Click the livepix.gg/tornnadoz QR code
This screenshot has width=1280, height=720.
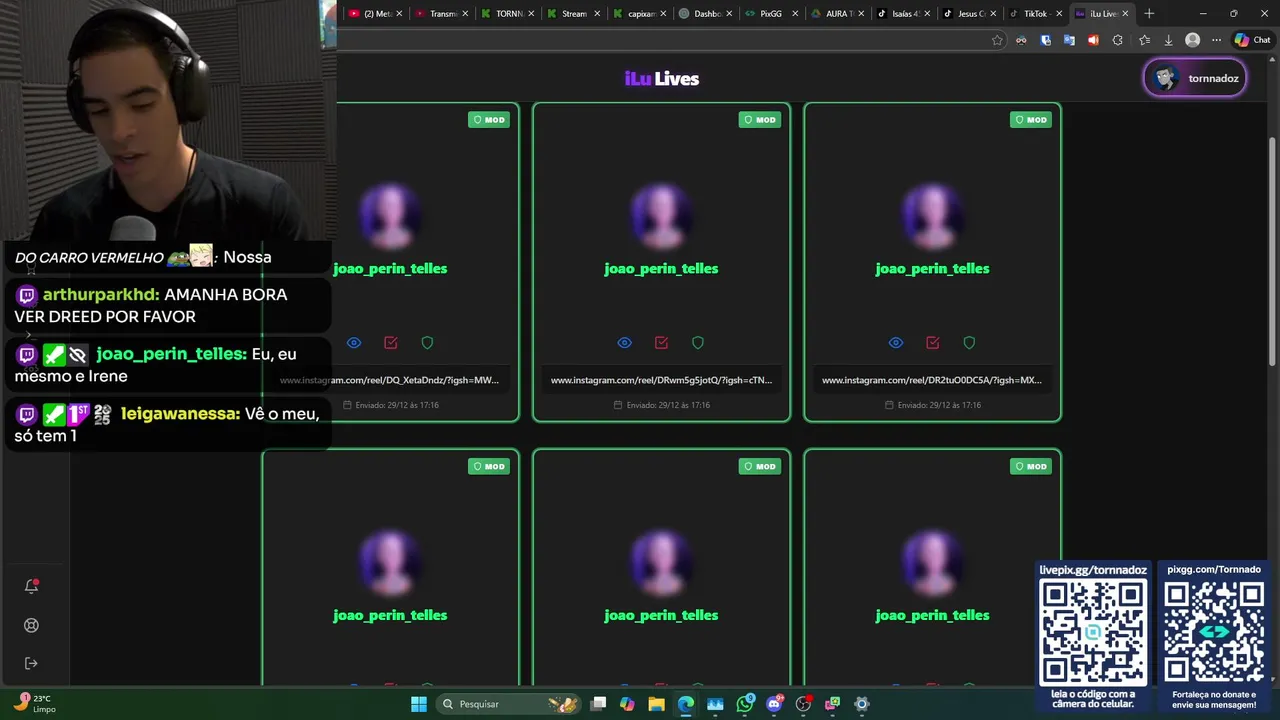[x=1093, y=633]
